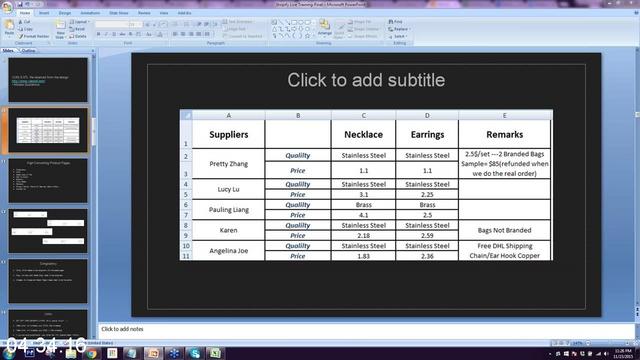Viewport: 640px width, 360px height.
Task: Click the Save icon in quick access toolbar
Action: [x=20, y=4]
